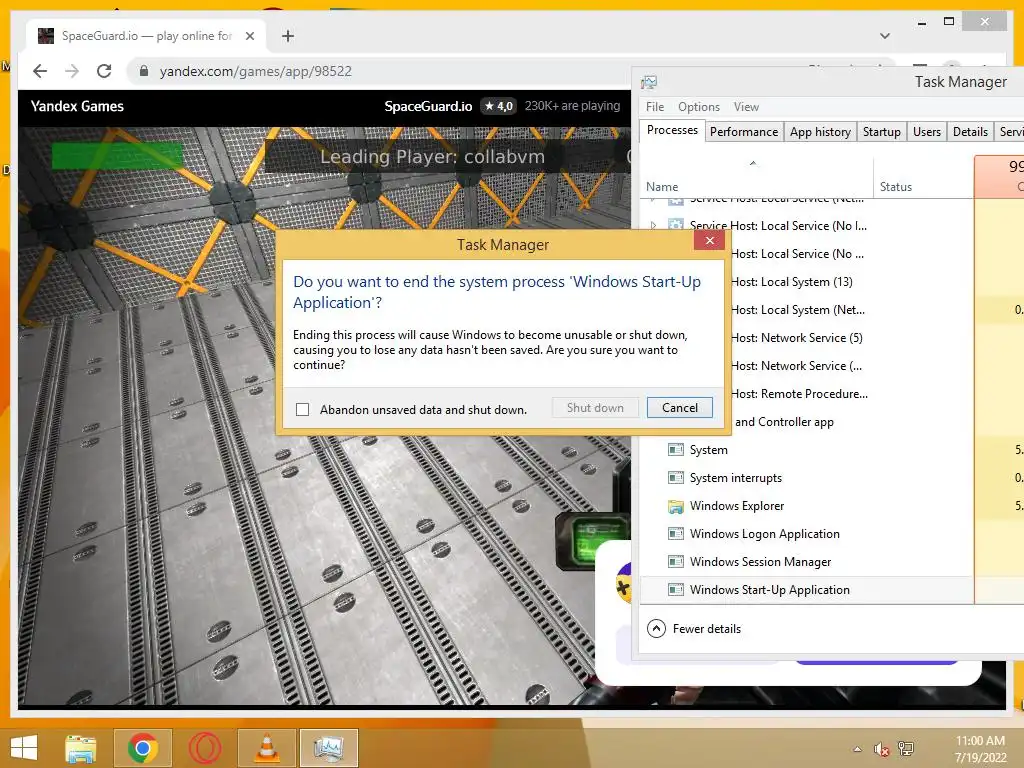Click the System process icon
1024x768 pixels.
(x=676, y=450)
